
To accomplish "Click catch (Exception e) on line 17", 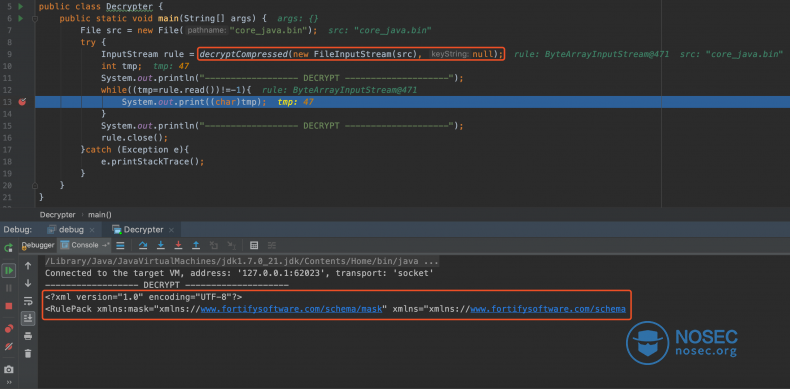I will click(x=138, y=150).
